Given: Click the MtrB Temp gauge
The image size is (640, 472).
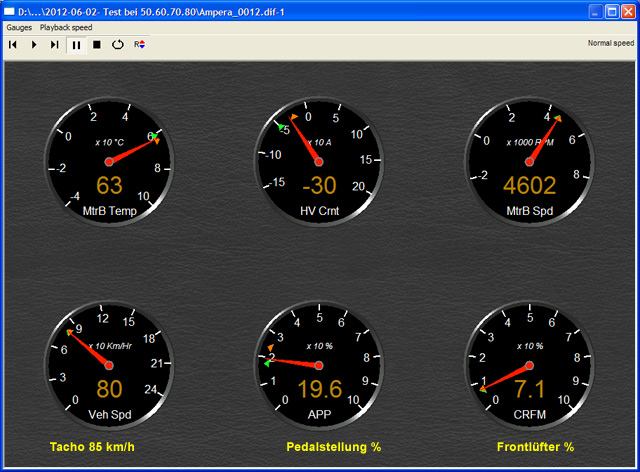Looking at the screenshot, I should coord(109,160).
